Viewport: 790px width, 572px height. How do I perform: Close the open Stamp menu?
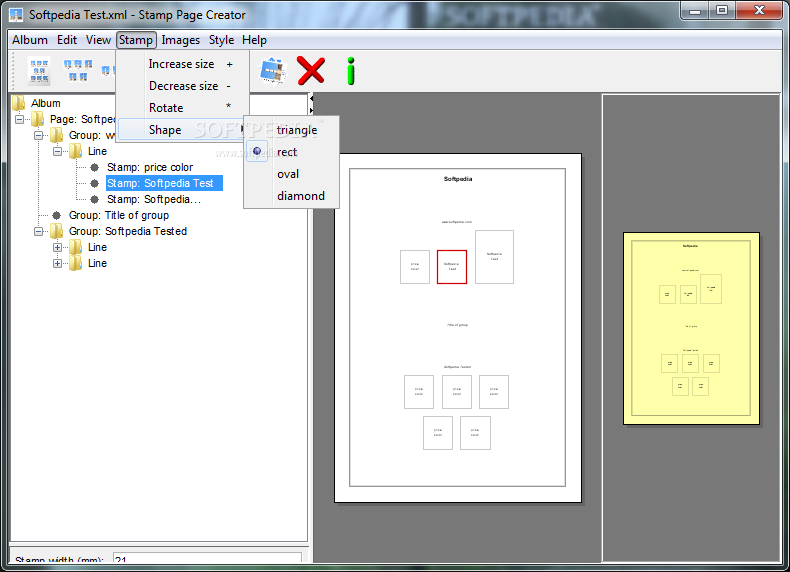click(x=136, y=40)
